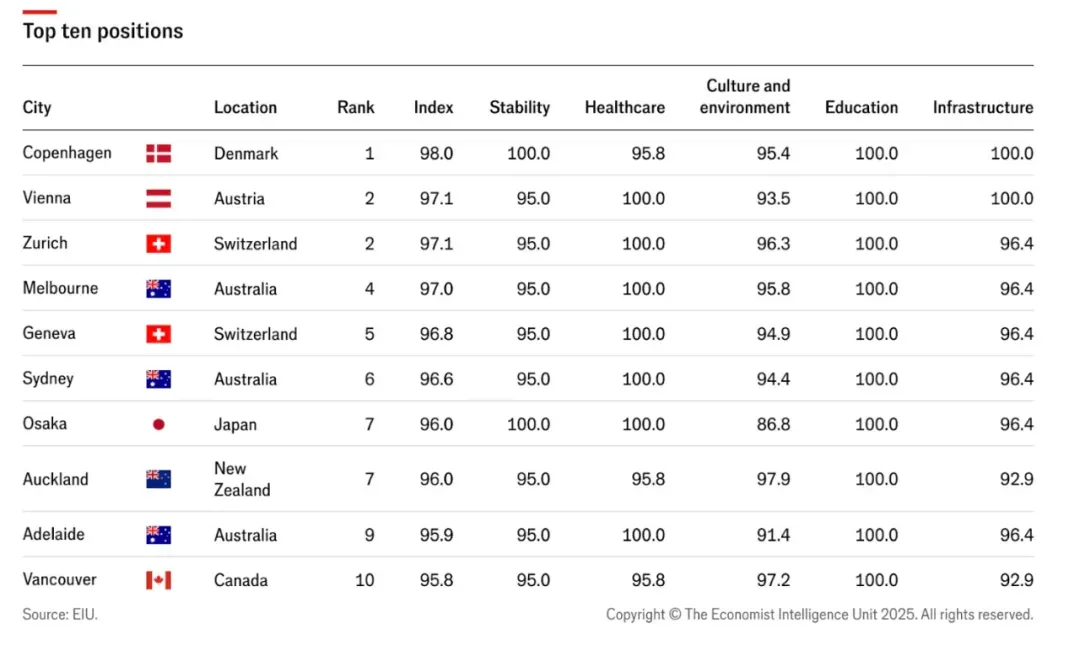Click Vancouver's index value 95.8
Viewport: 1080px width, 651px height.
coord(436,580)
